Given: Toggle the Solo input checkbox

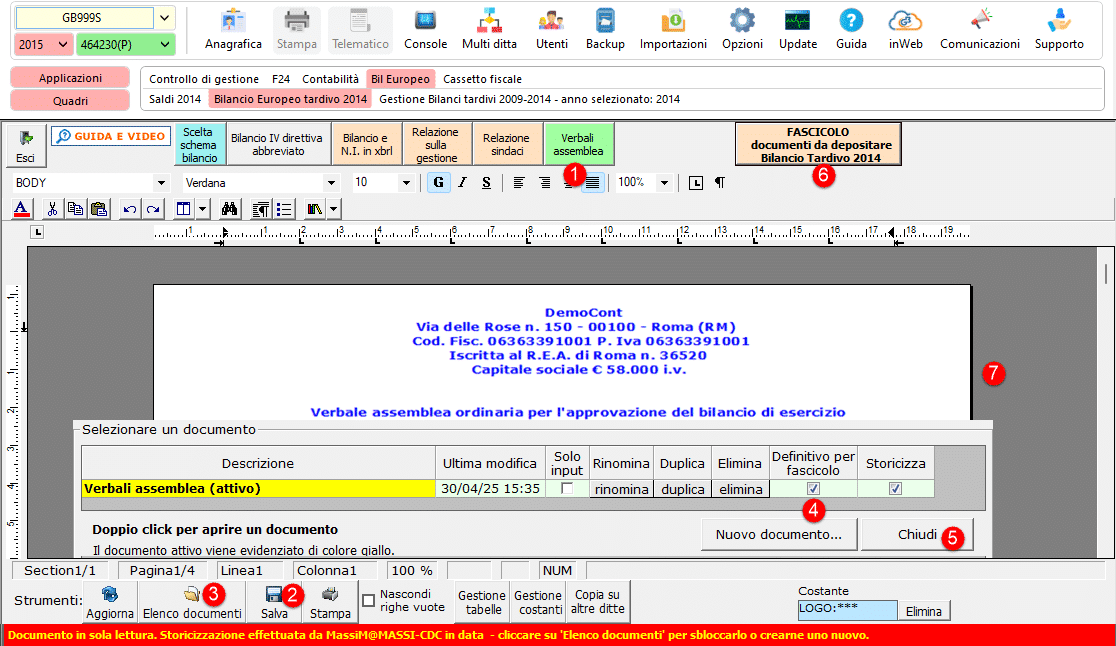Looking at the screenshot, I should click(x=567, y=489).
